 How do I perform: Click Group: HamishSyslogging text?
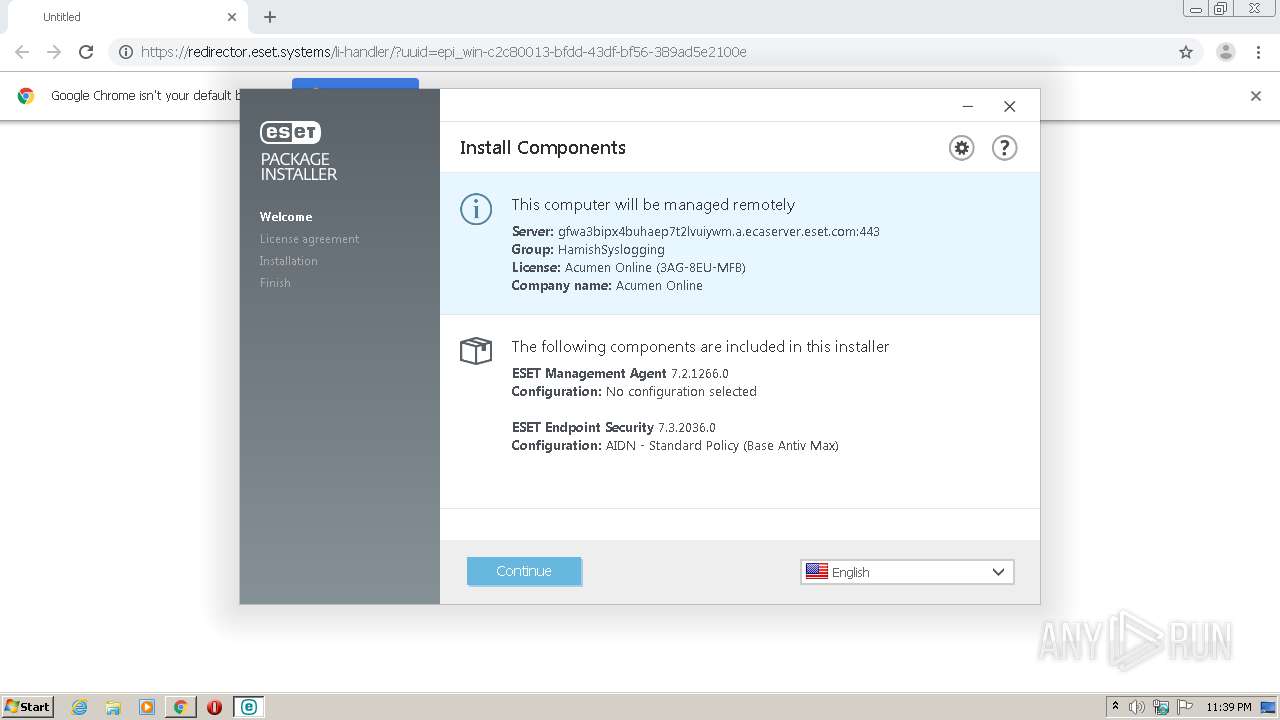tap(588, 249)
